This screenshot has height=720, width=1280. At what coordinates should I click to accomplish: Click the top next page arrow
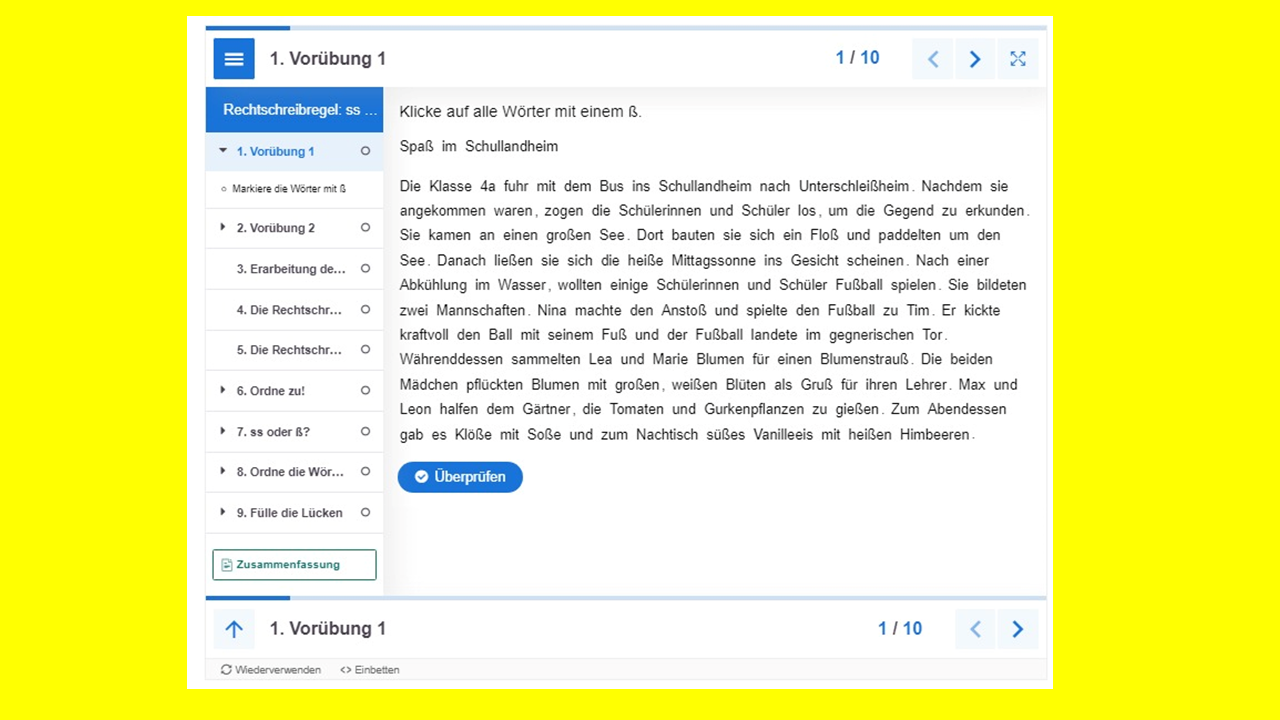[975, 59]
